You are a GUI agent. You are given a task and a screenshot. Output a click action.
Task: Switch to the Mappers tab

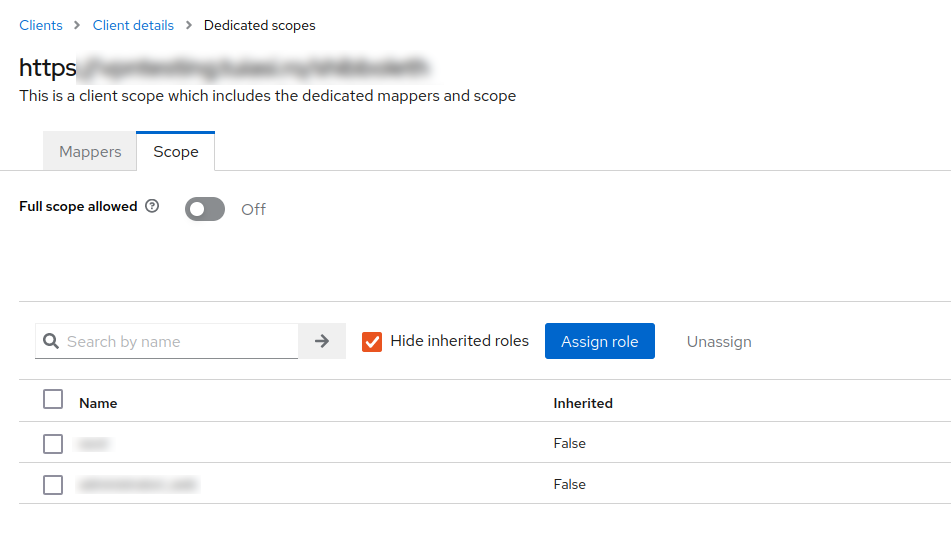point(90,152)
